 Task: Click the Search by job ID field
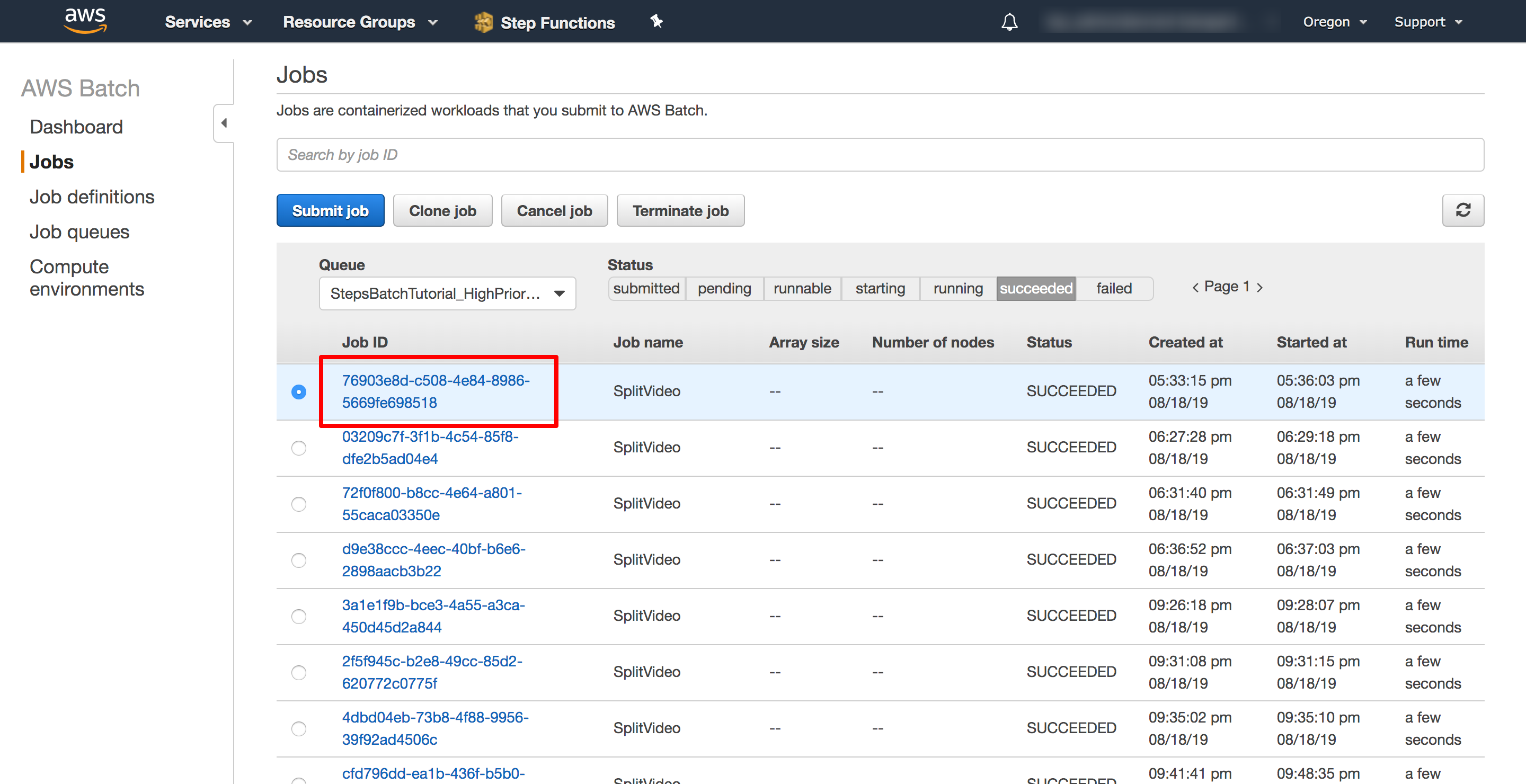click(x=880, y=155)
